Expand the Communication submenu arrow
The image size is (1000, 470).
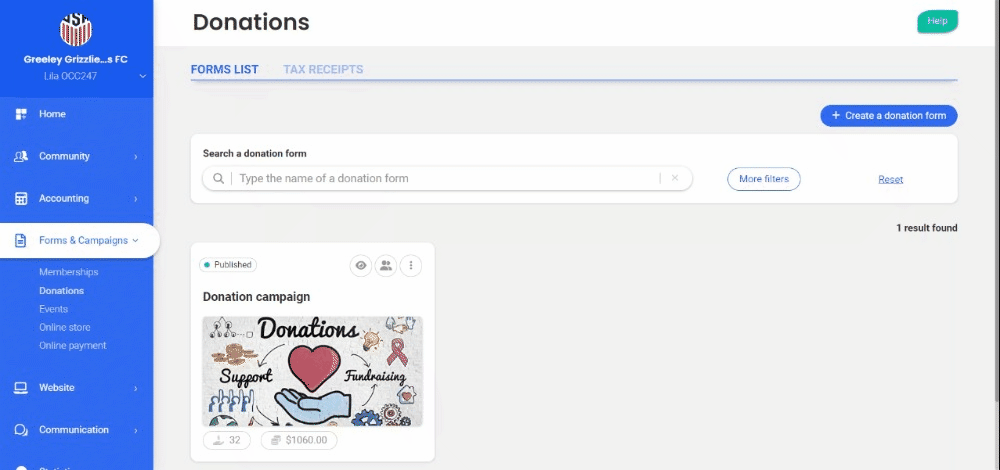pyautogui.click(x=136, y=430)
